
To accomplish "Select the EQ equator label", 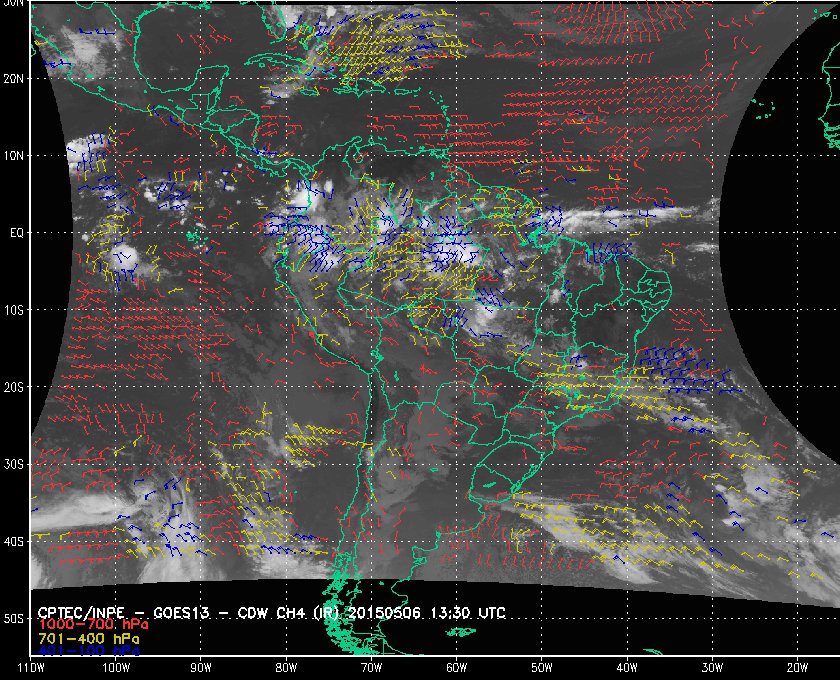I will point(17,234).
